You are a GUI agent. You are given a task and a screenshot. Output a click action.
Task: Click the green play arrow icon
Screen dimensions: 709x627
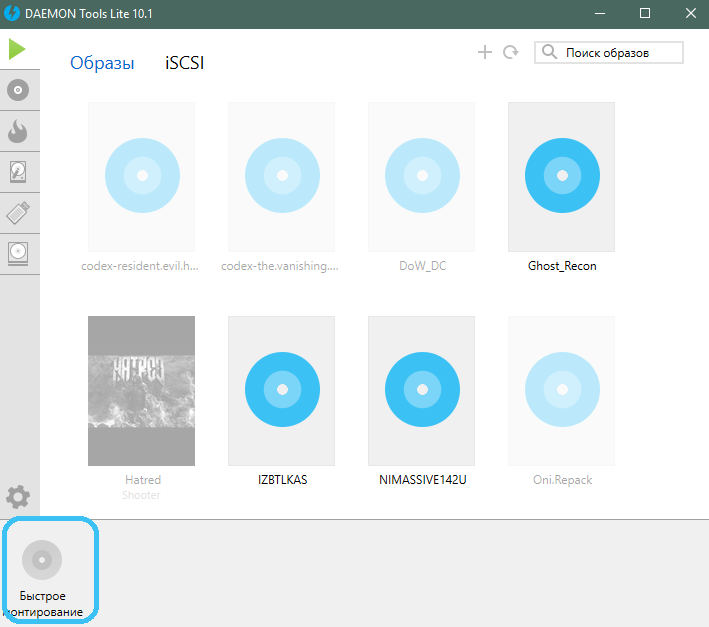click(17, 49)
